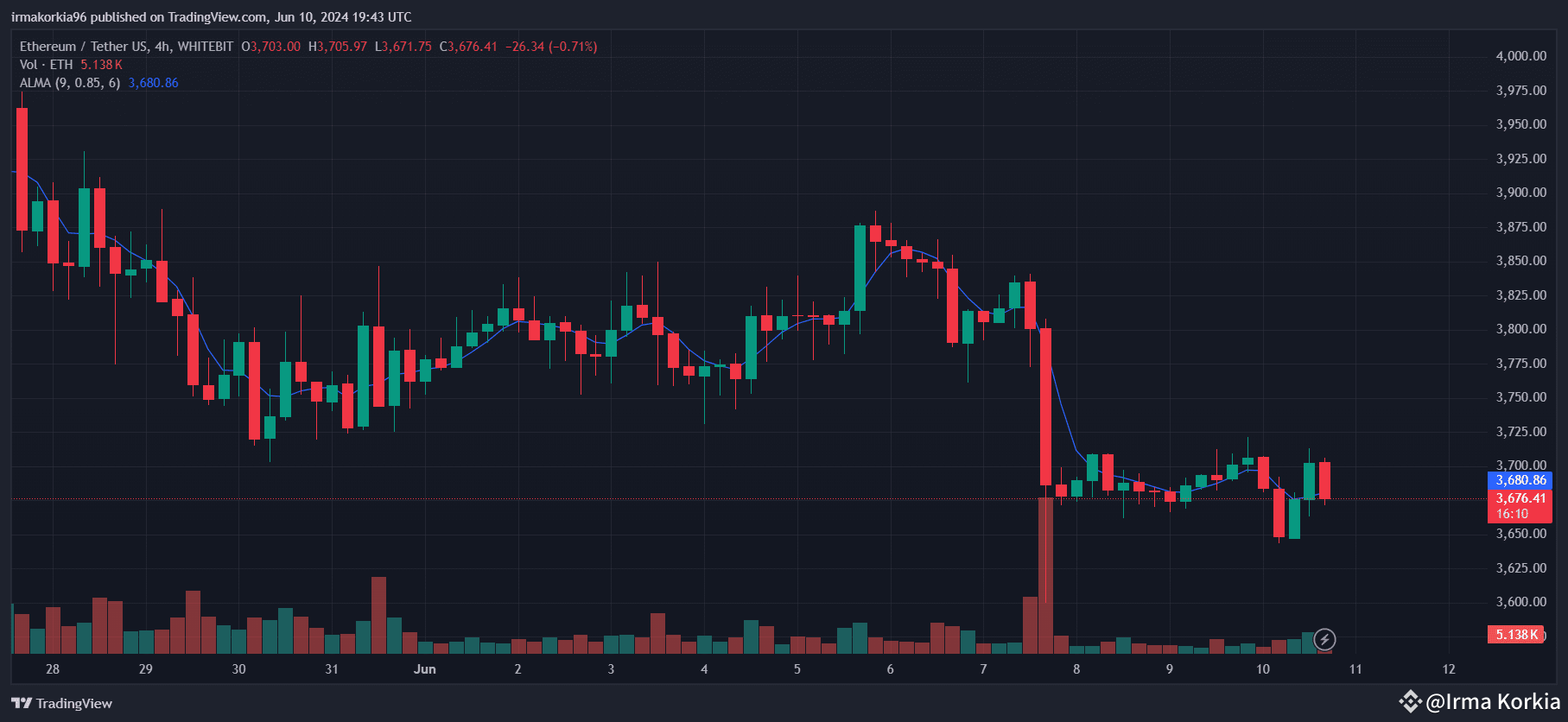The height and width of the screenshot is (722, 1568).
Task: Click the date label 10 on the time axis
Action: coord(1262,669)
